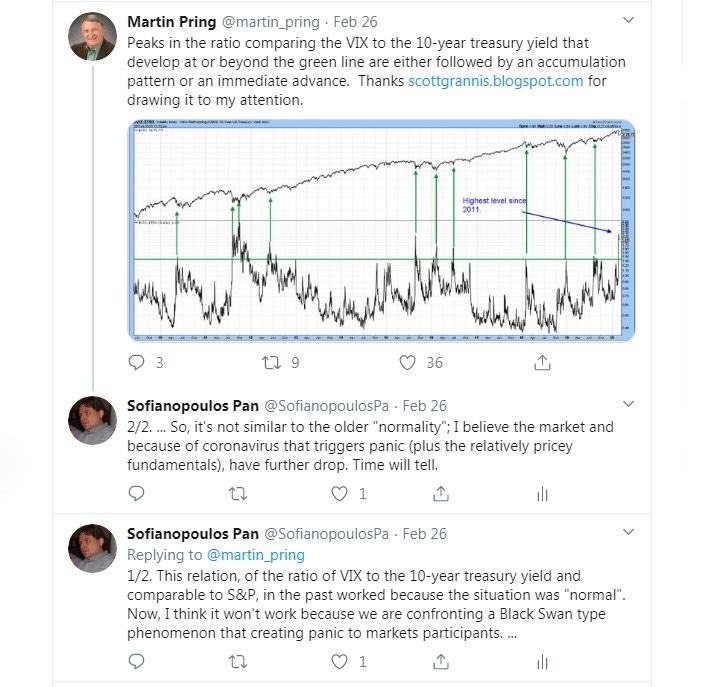View analytics for the 1/2 tweet
Viewport: 727px width, 687px height.
542,662
